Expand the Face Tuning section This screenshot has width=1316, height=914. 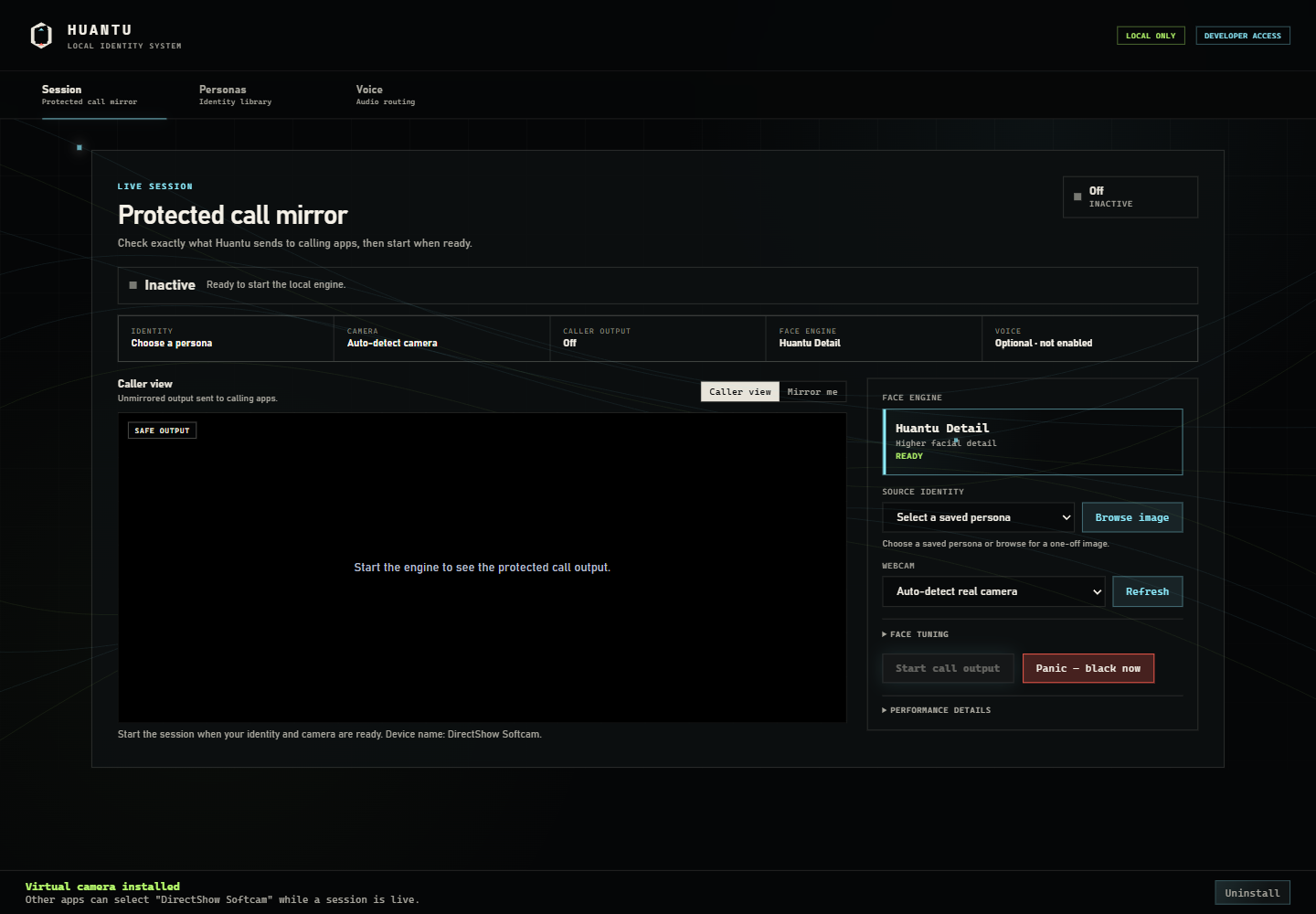coord(916,634)
